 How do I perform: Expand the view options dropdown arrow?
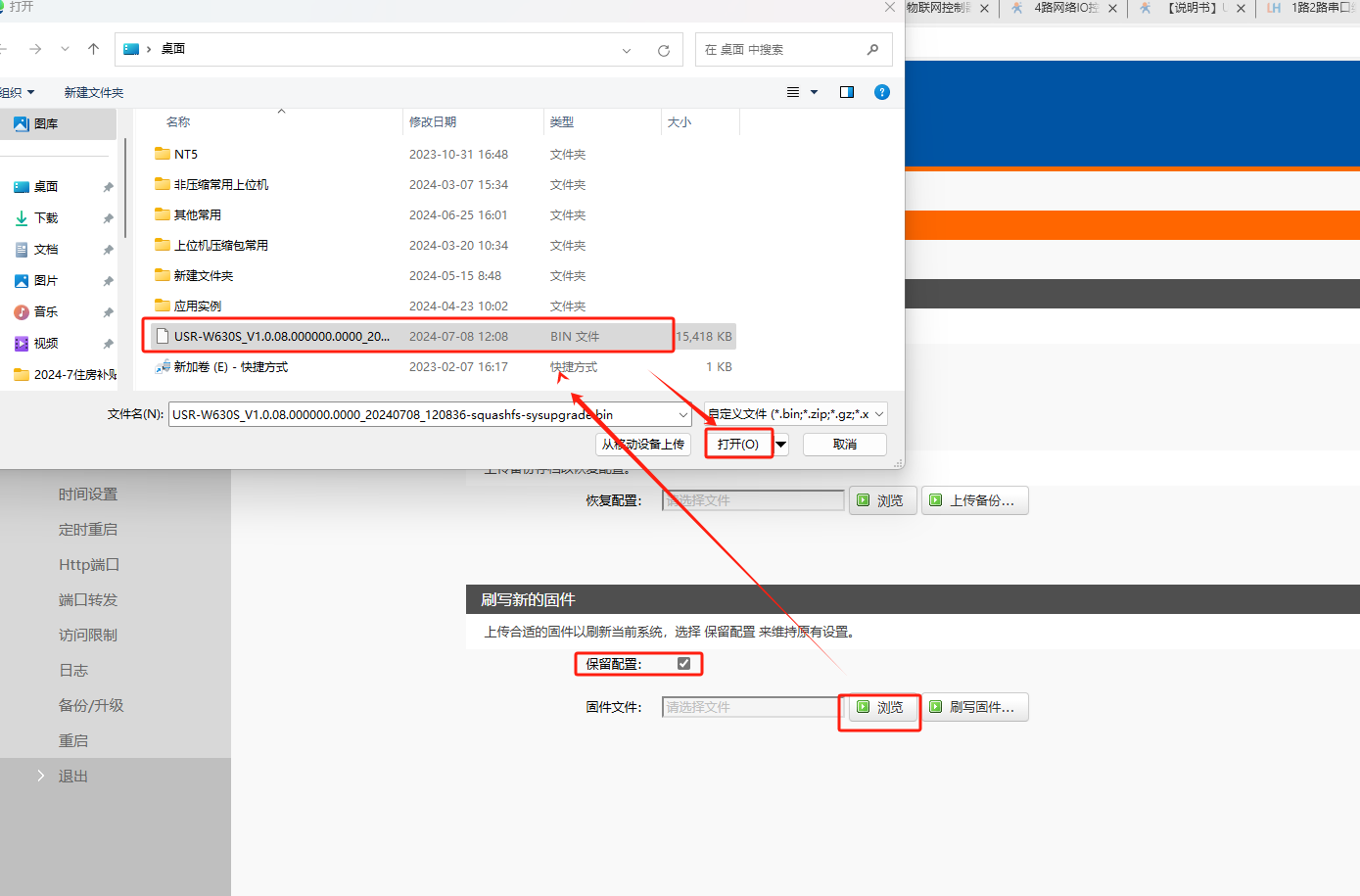pyautogui.click(x=814, y=92)
